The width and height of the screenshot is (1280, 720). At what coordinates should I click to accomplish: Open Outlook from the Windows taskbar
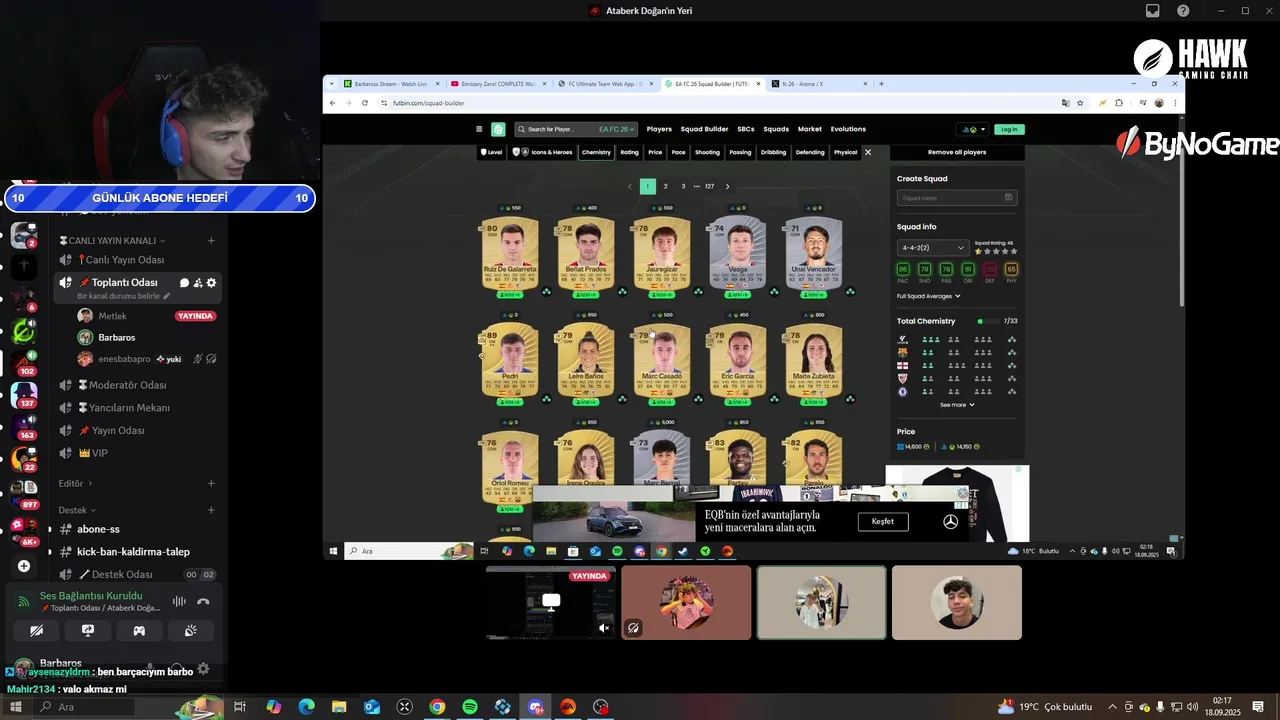372,707
